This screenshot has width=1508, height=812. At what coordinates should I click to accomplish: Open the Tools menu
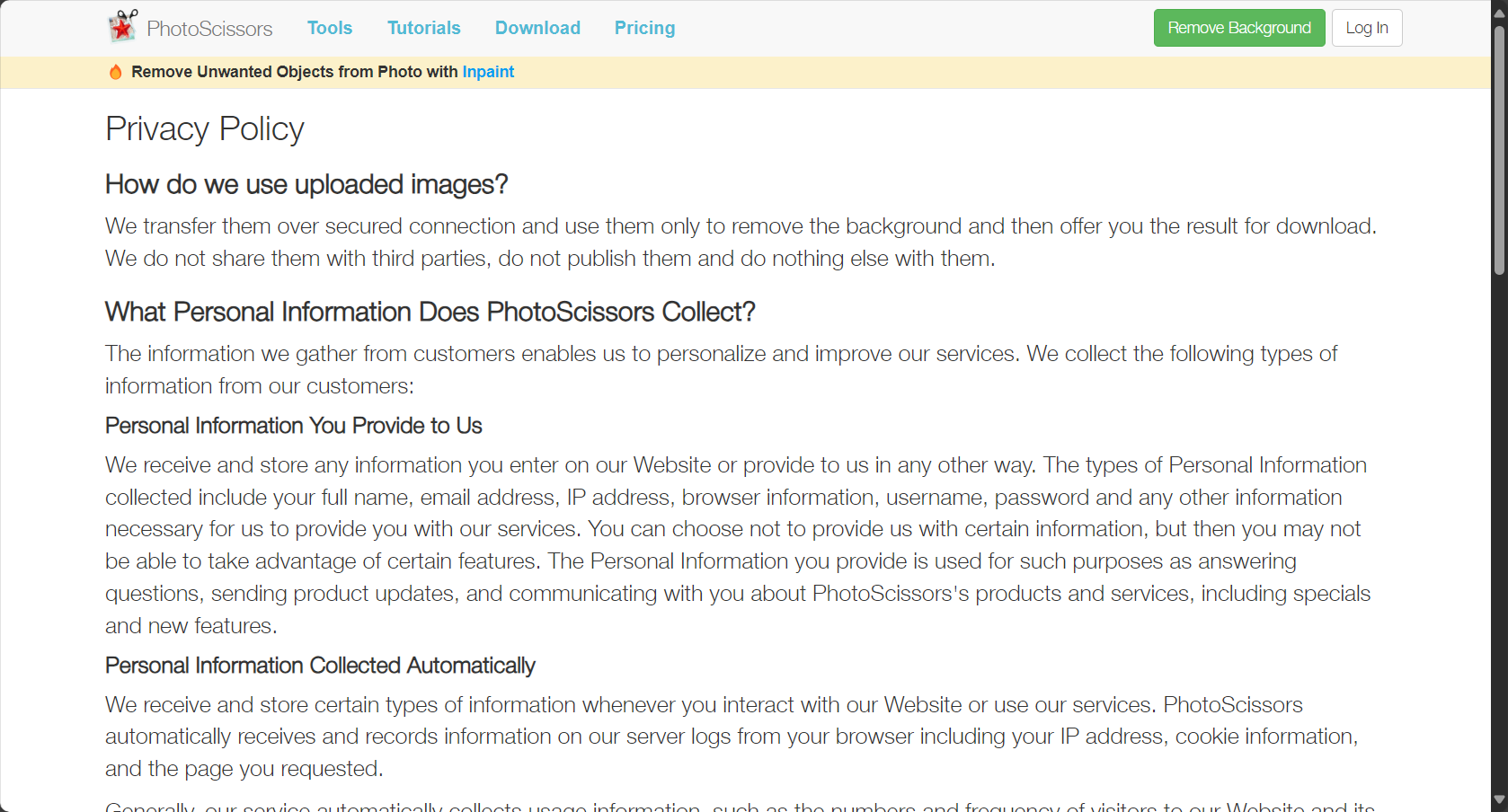[x=330, y=28]
